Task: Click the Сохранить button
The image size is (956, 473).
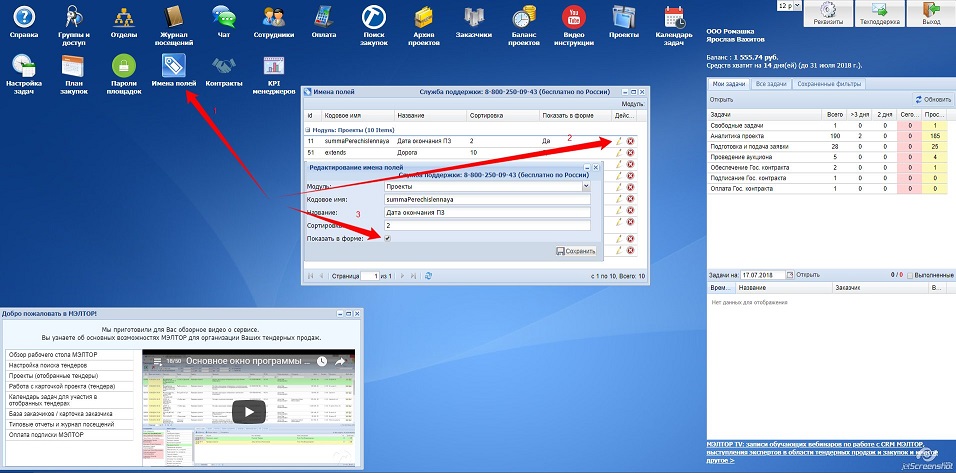Action: (576, 251)
